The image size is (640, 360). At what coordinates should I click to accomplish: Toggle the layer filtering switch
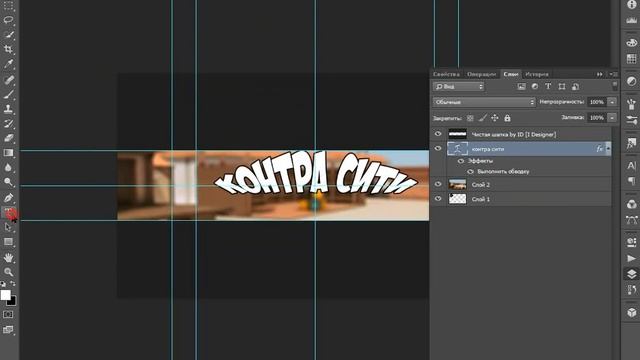click(615, 85)
